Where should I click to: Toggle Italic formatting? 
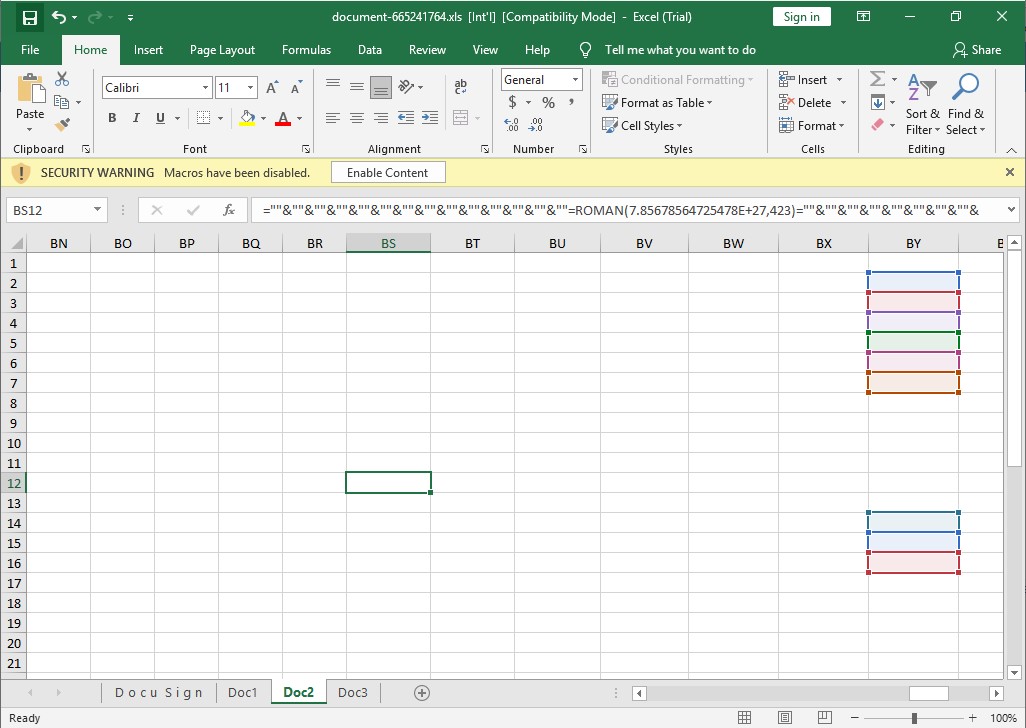pyautogui.click(x=136, y=118)
